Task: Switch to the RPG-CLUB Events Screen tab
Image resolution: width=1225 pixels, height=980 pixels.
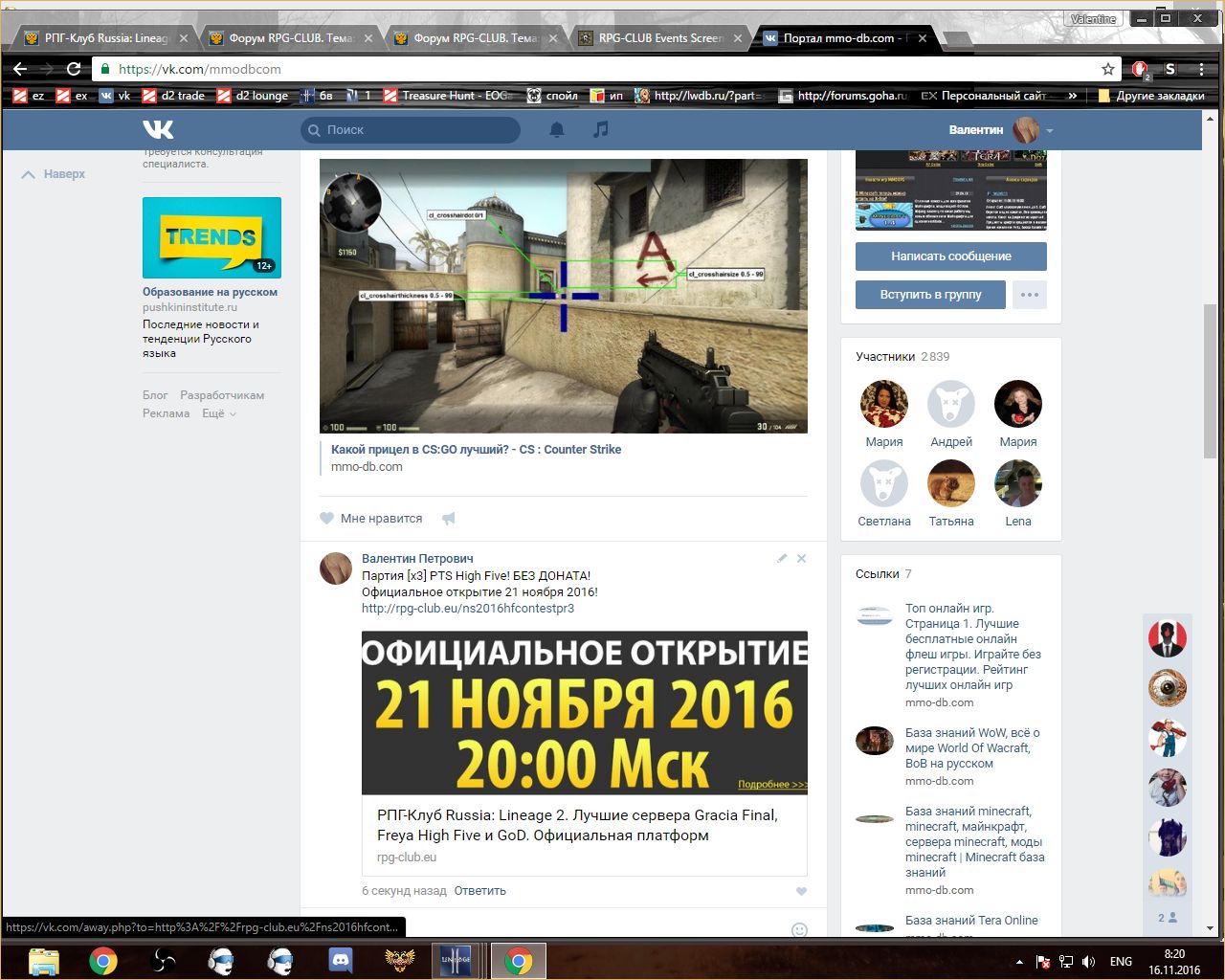Action: (x=658, y=38)
